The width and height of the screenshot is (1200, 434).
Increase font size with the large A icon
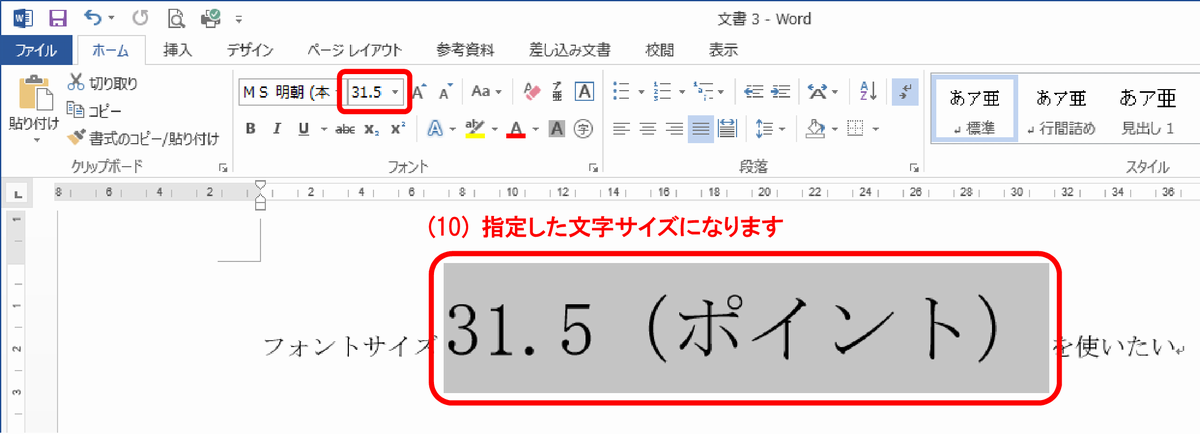coord(420,91)
